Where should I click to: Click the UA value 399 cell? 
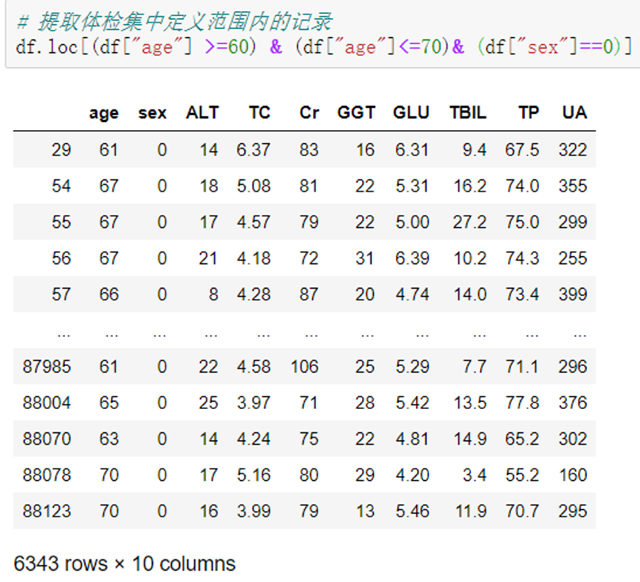572,294
